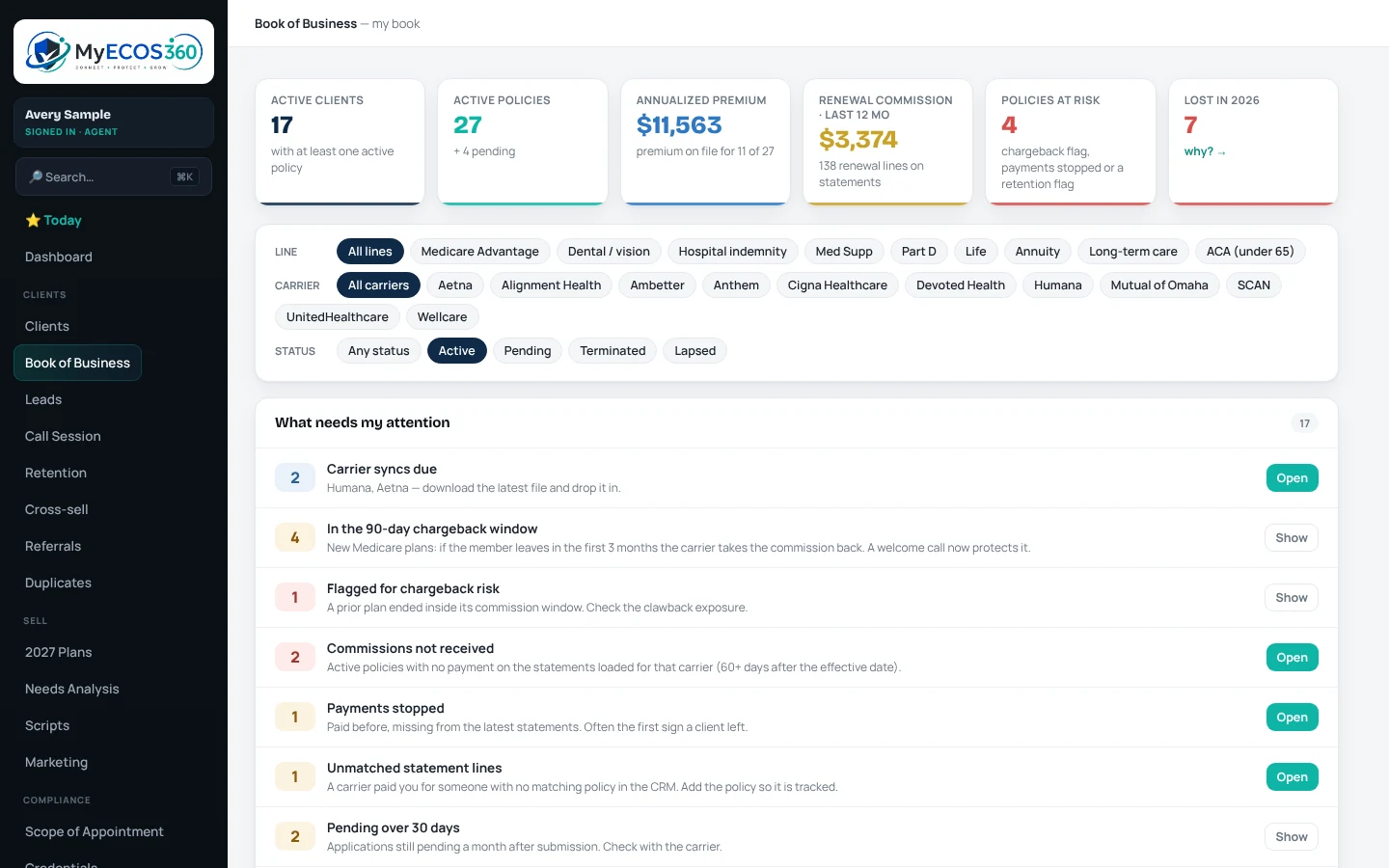The width and height of the screenshot is (1389, 868).
Task: Show 90-day chargeback window items
Action: 1292,538
